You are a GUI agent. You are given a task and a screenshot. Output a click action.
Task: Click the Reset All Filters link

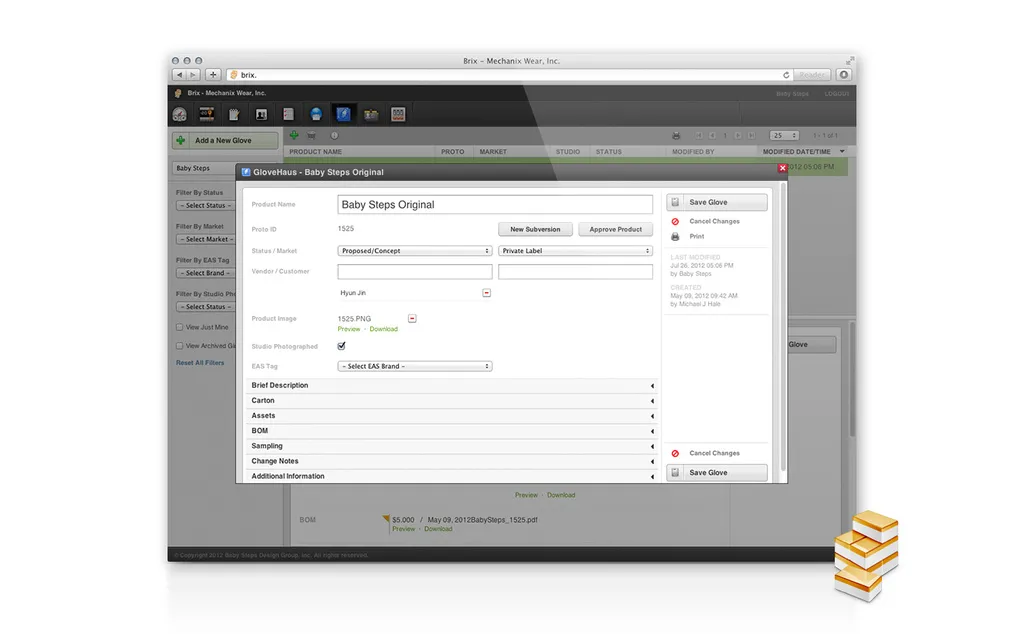(200, 363)
